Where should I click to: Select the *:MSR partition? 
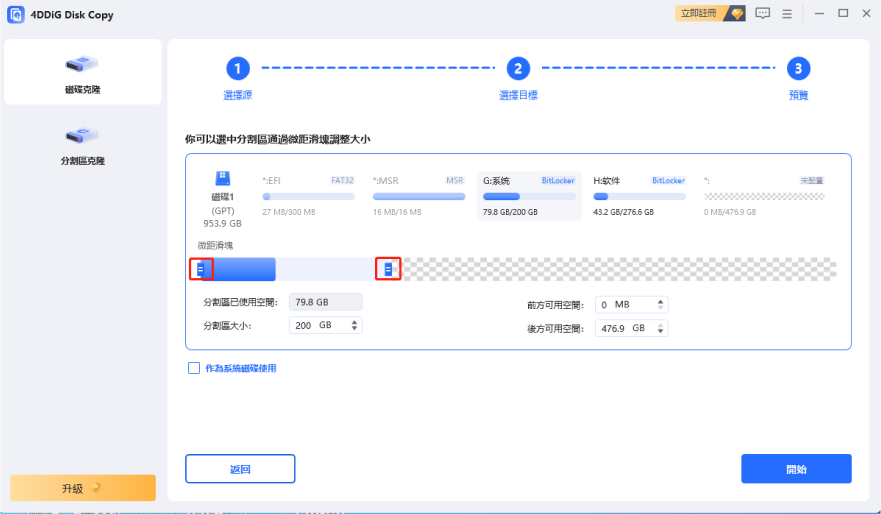[x=419, y=196]
